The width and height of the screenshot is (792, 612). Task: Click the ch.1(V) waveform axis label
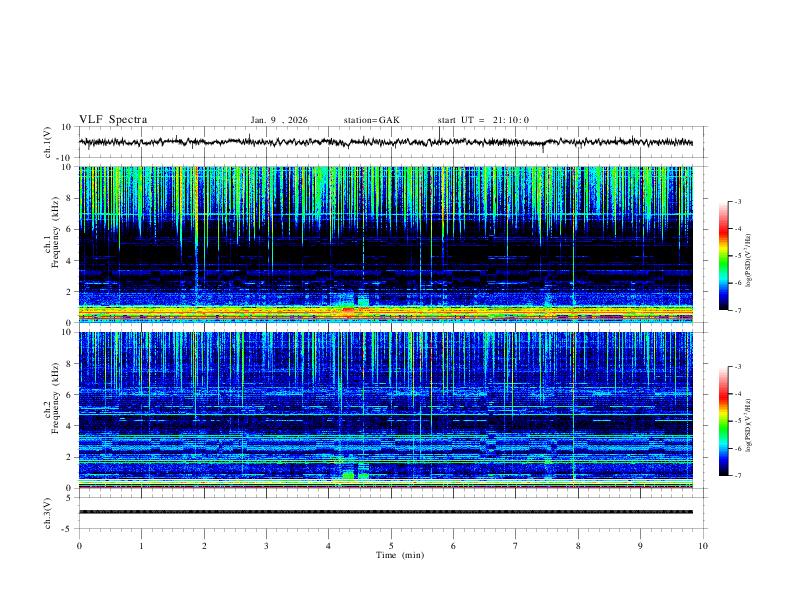[48, 142]
